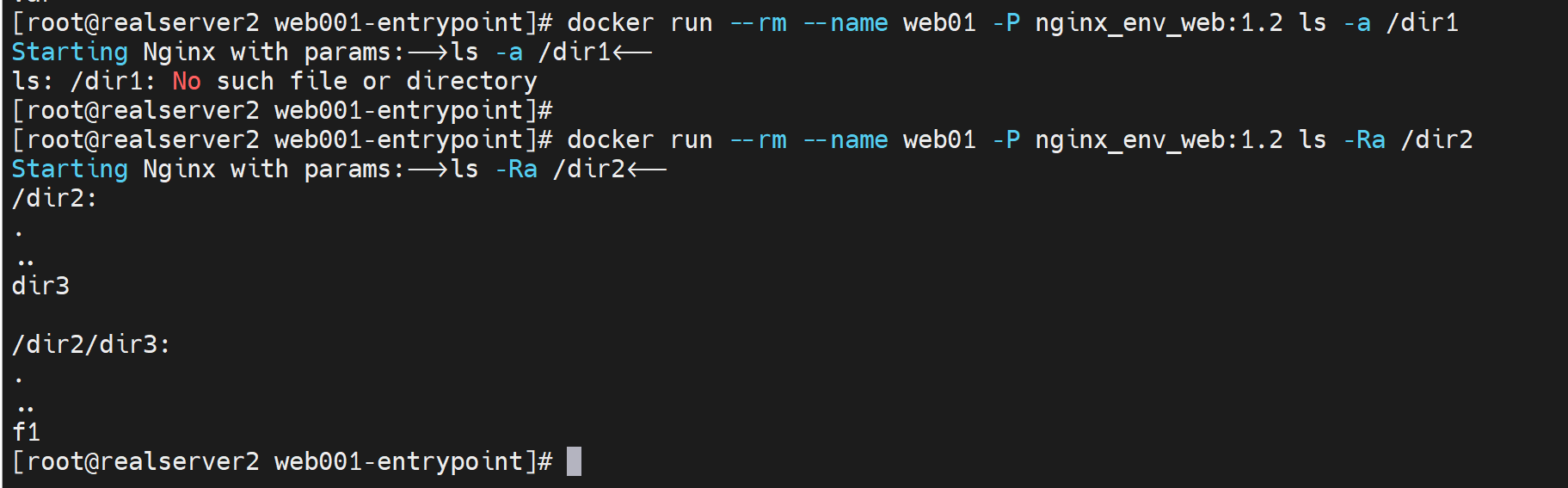Click the "-Ra" option in the second docker command
The width and height of the screenshot is (1568, 488).
click(1364, 139)
